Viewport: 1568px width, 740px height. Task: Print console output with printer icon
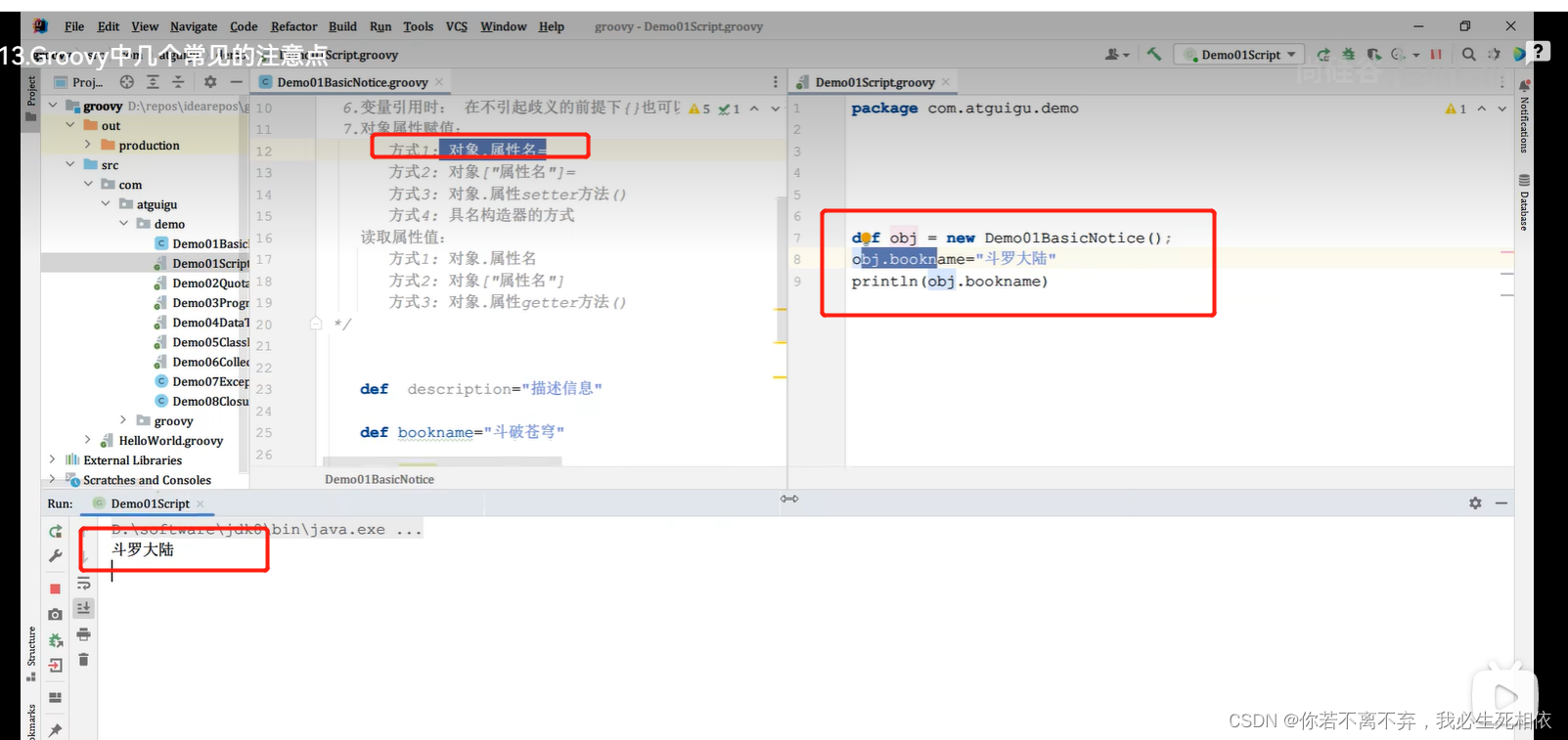tap(84, 634)
